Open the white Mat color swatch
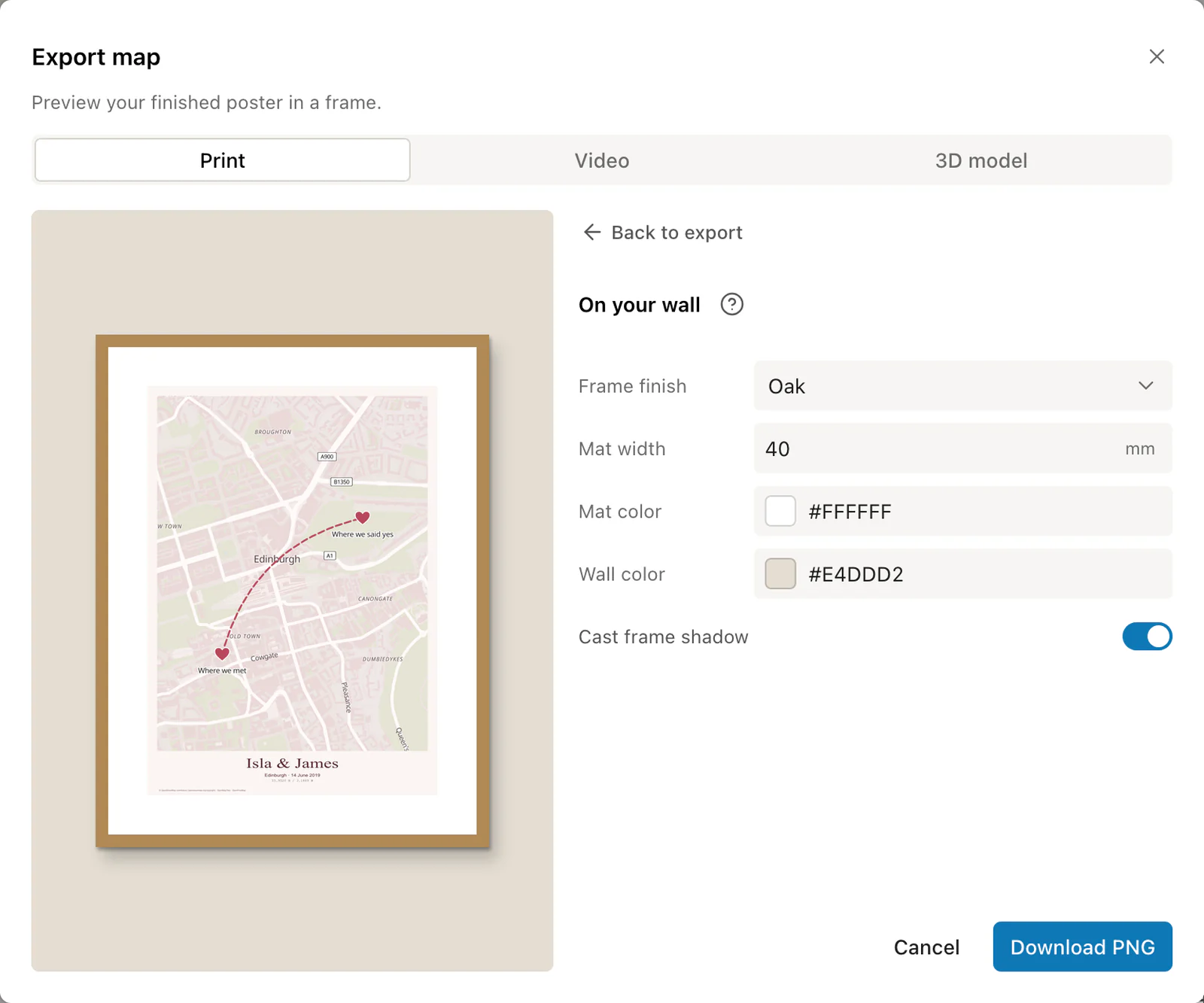 coord(780,512)
